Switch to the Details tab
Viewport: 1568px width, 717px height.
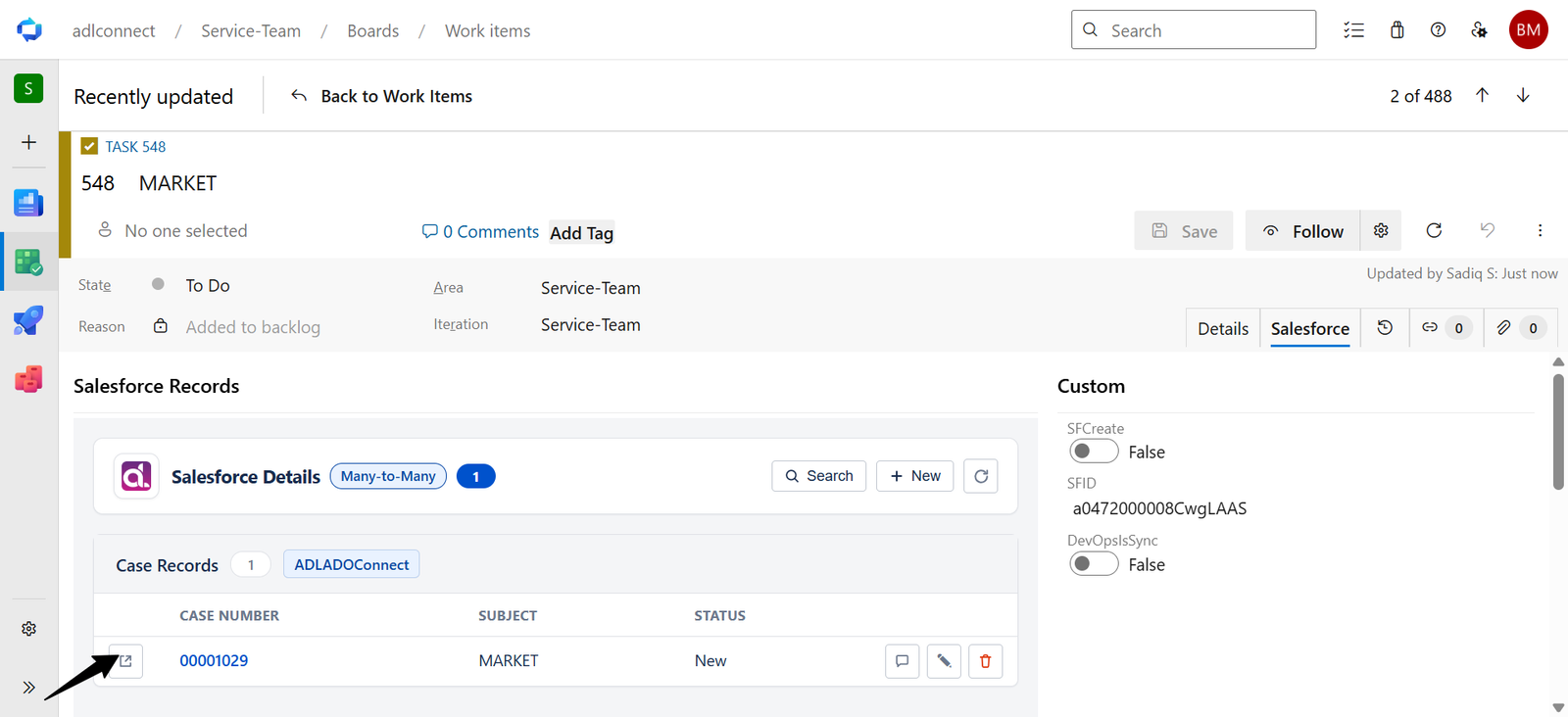[x=1223, y=328]
